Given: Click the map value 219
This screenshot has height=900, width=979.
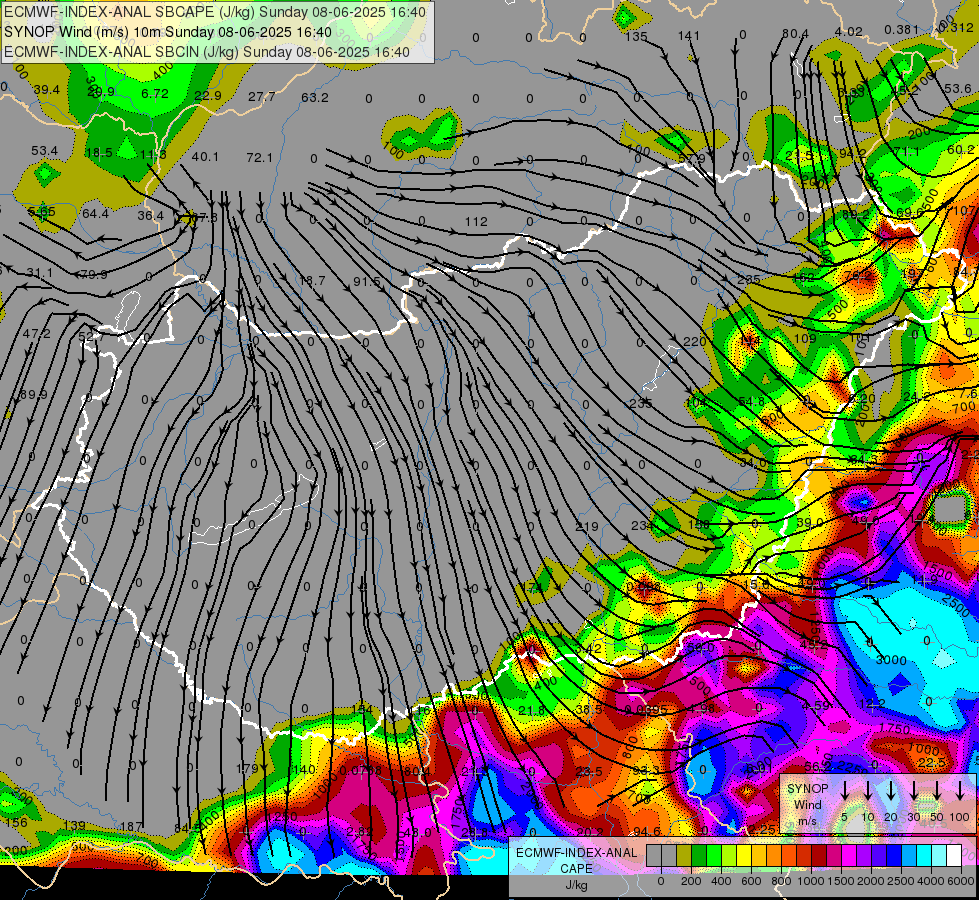Looking at the screenshot, I should click(x=586, y=527).
